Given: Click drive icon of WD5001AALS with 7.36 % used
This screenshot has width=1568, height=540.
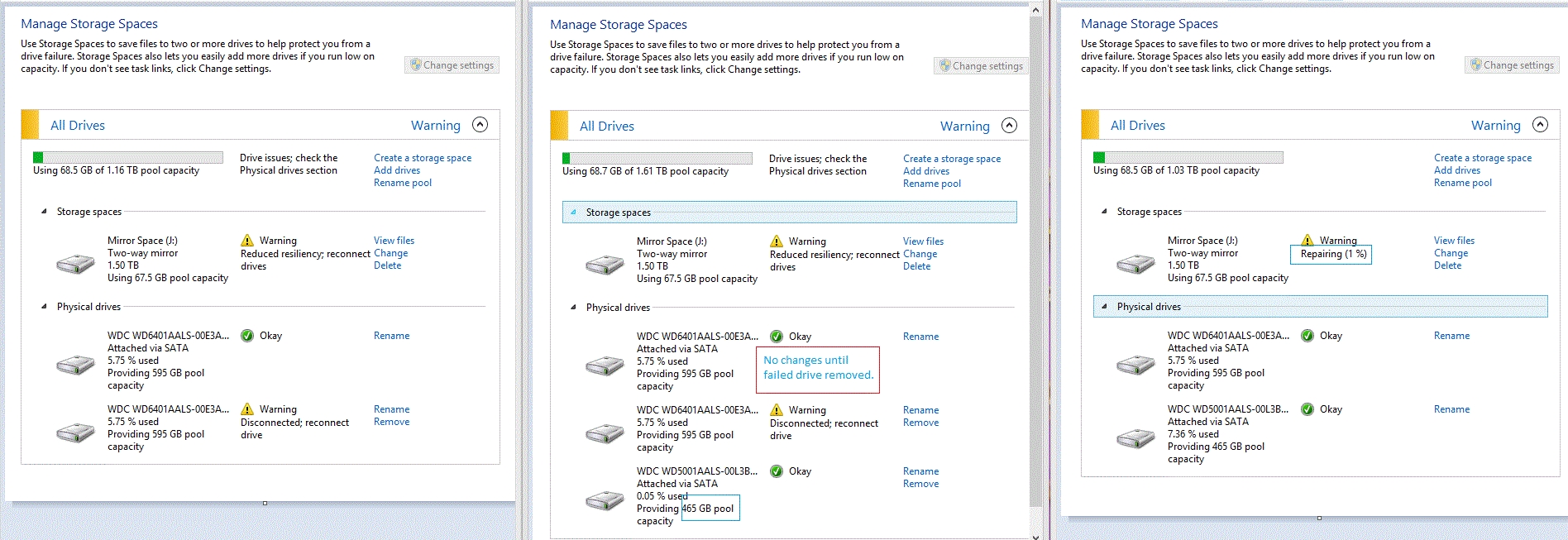Looking at the screenshot, I should tap(1135, 438).
